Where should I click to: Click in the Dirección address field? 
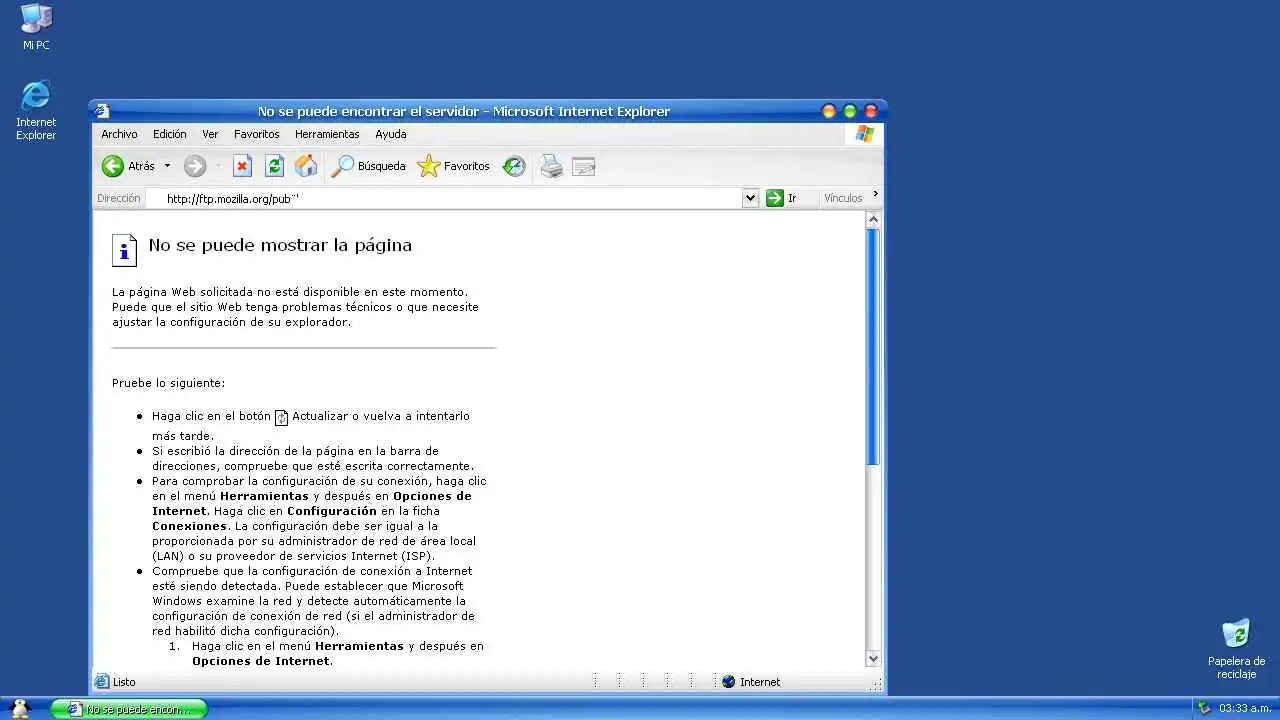click(444, 198)
